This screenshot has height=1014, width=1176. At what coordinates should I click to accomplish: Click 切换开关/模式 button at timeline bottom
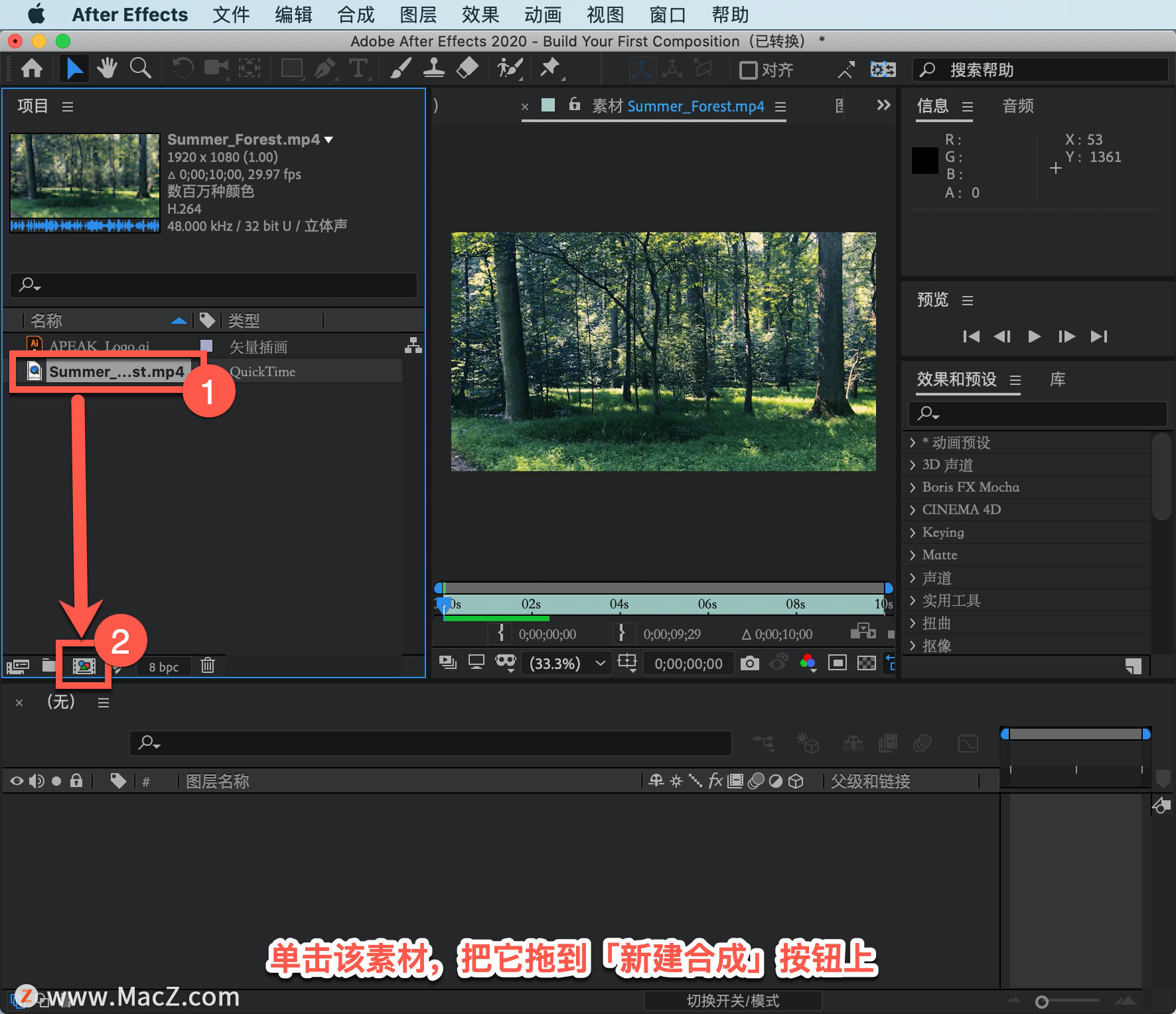click(x=733, y=1001)
